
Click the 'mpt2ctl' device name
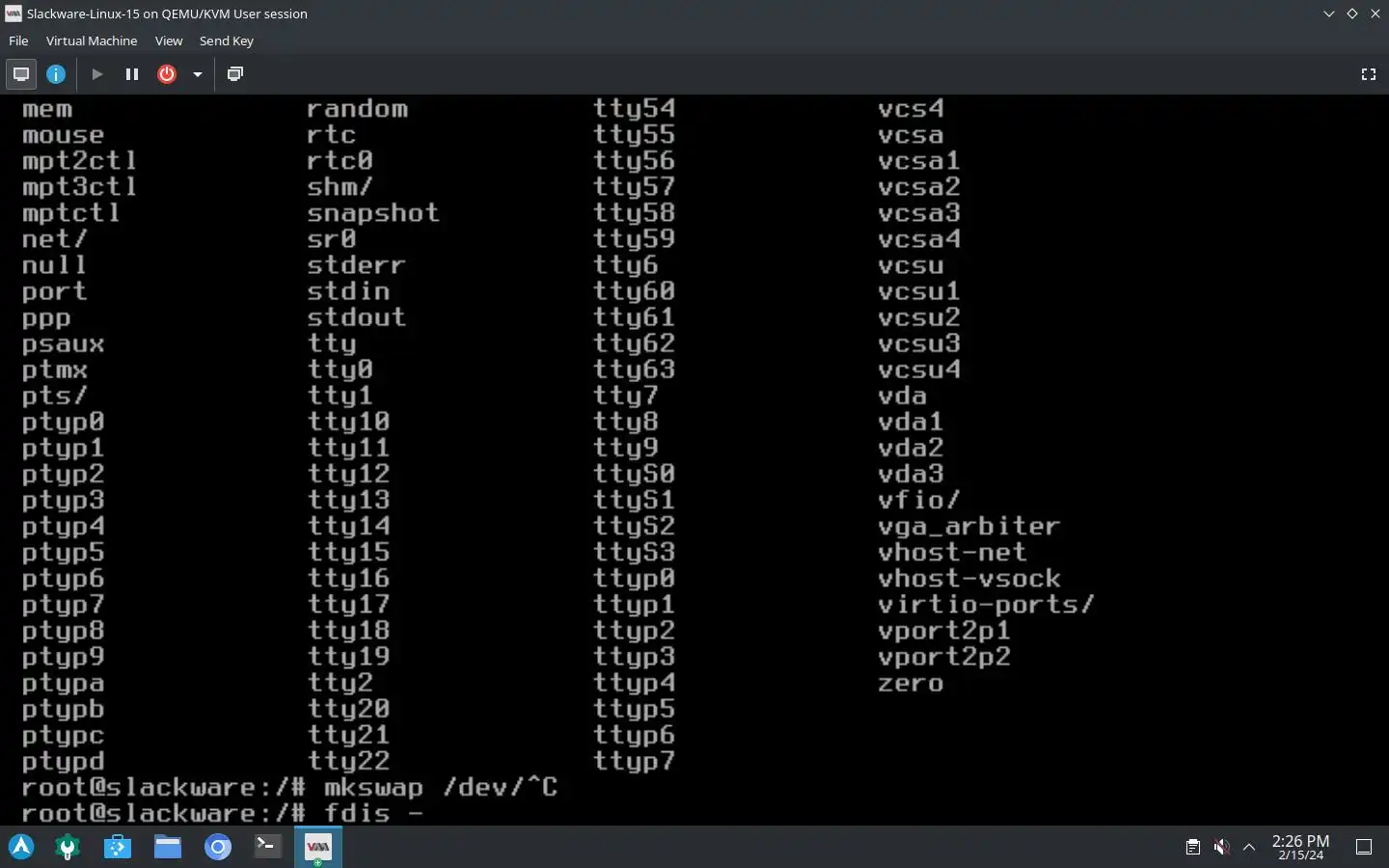(x=79, y=161)
